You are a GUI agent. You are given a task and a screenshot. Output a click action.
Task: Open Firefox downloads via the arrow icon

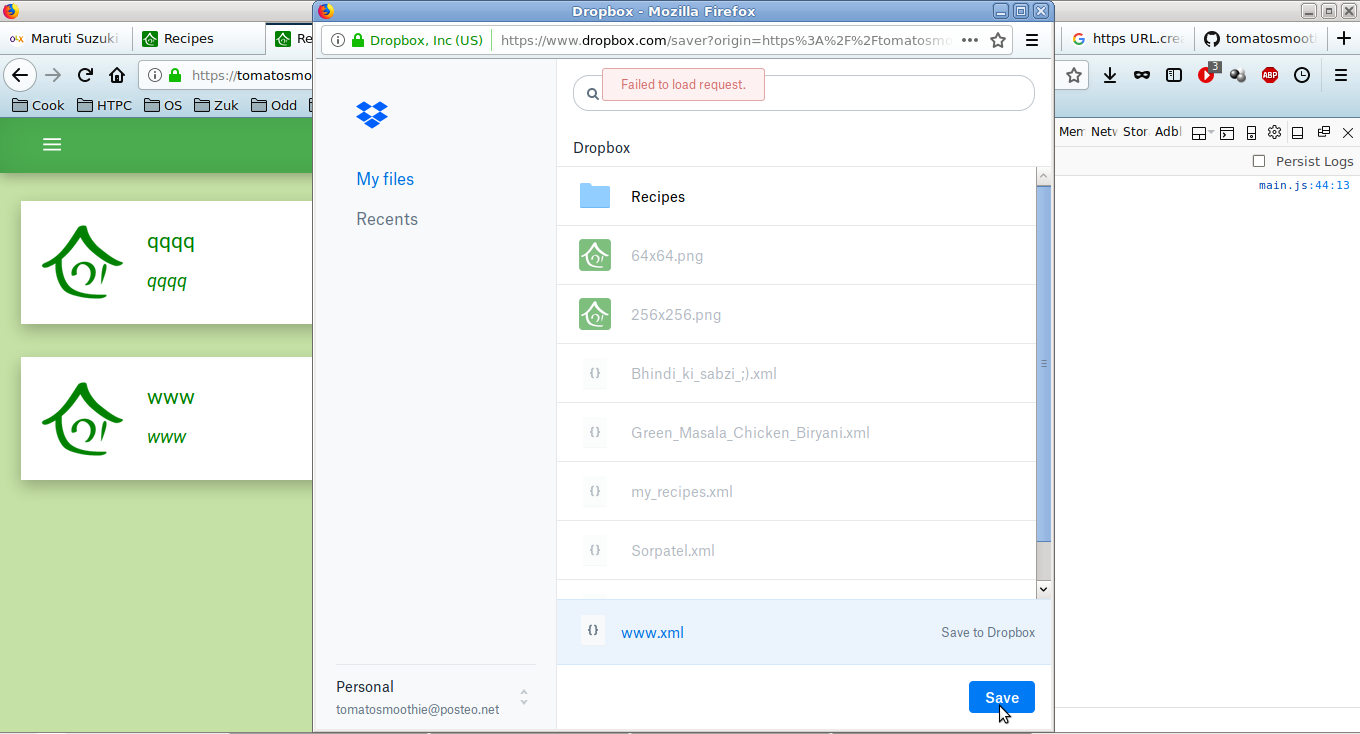pos(1109,75)
